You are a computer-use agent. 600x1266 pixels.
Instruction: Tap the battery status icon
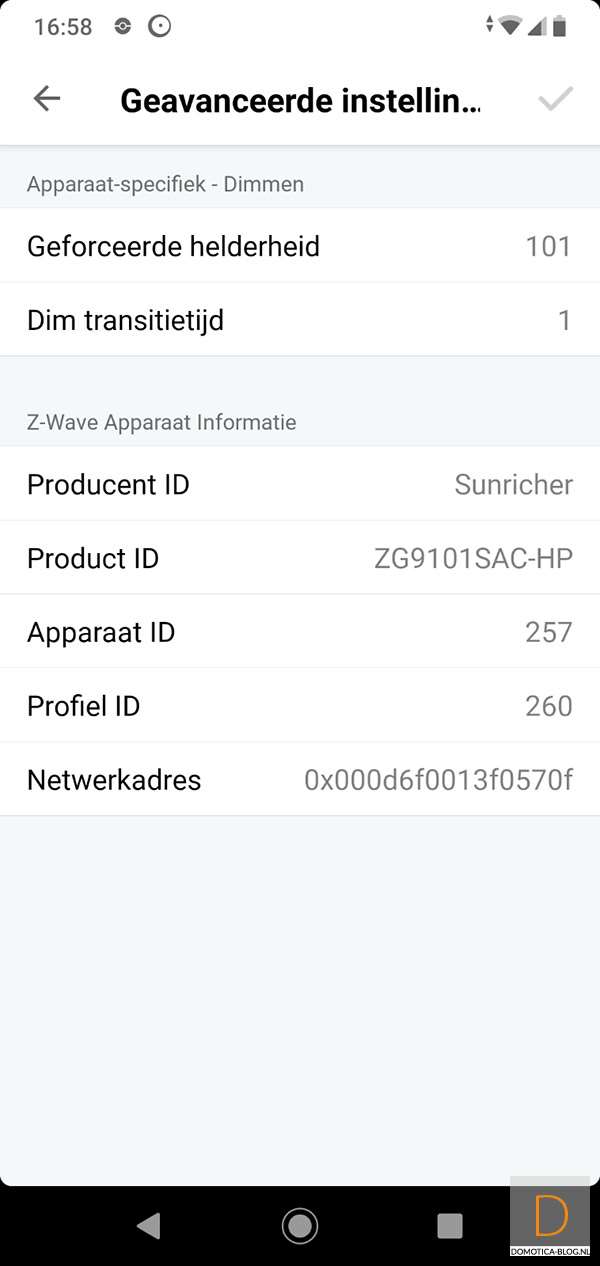pos(559,26)
